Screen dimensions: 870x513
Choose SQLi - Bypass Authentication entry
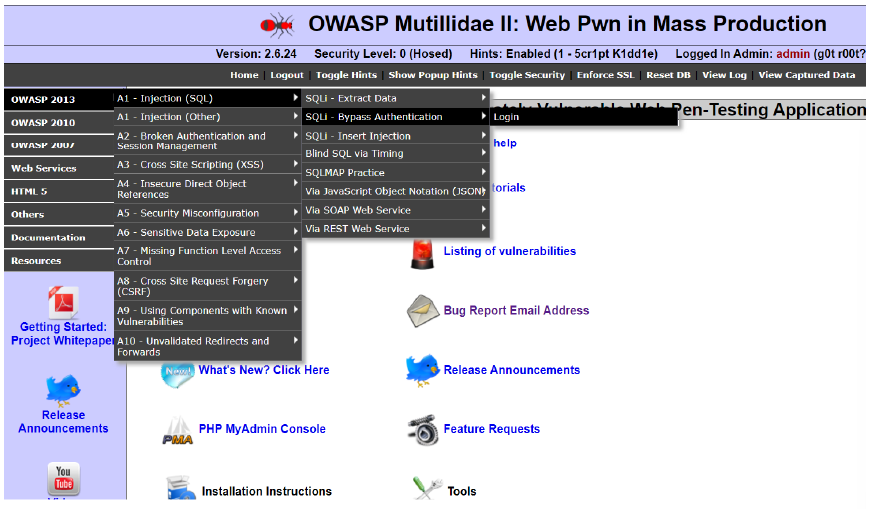pos(396,117)
